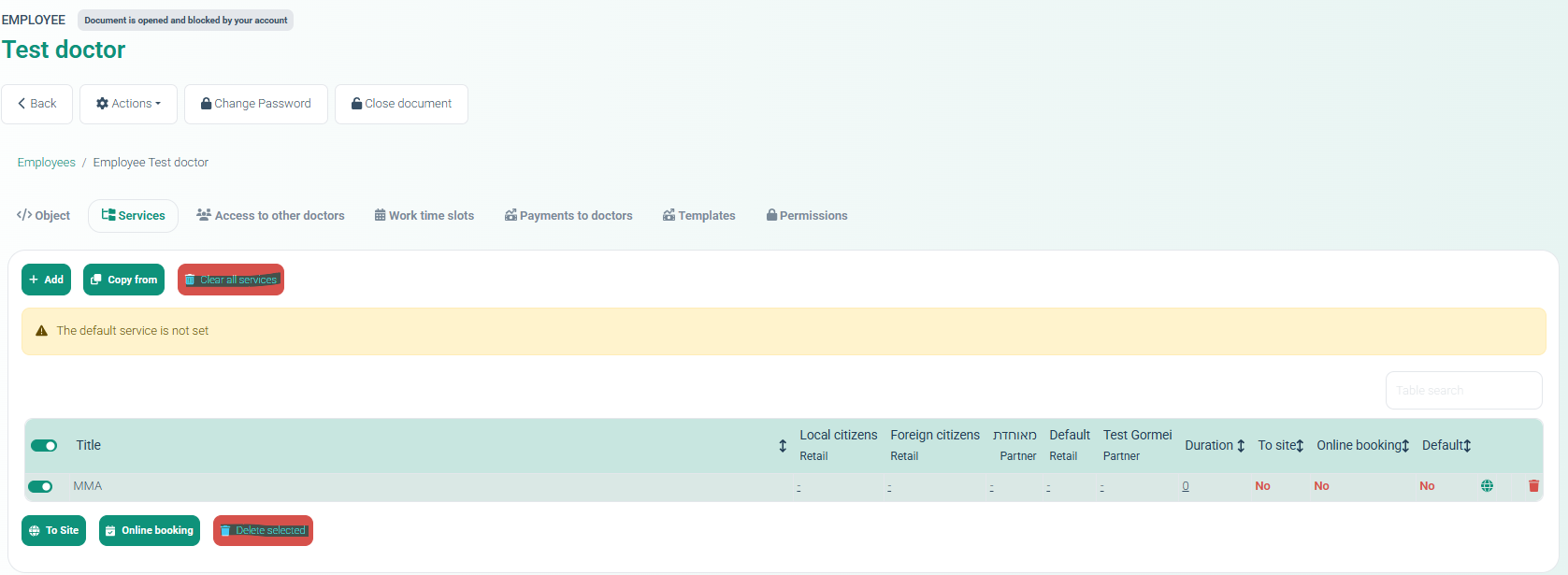Click the Clear all services button
The image size is (1568, 575).
click(231, 280)
